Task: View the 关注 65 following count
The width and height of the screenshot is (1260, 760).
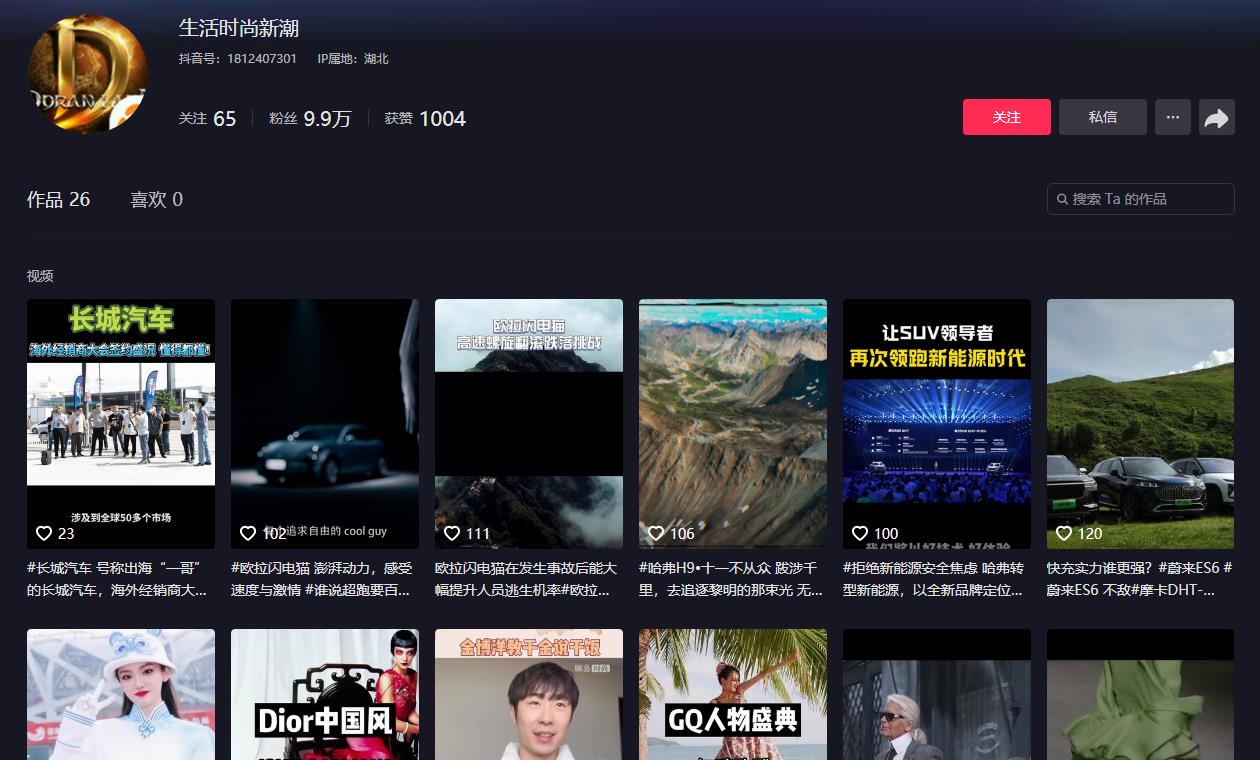Action: (207, 118)
